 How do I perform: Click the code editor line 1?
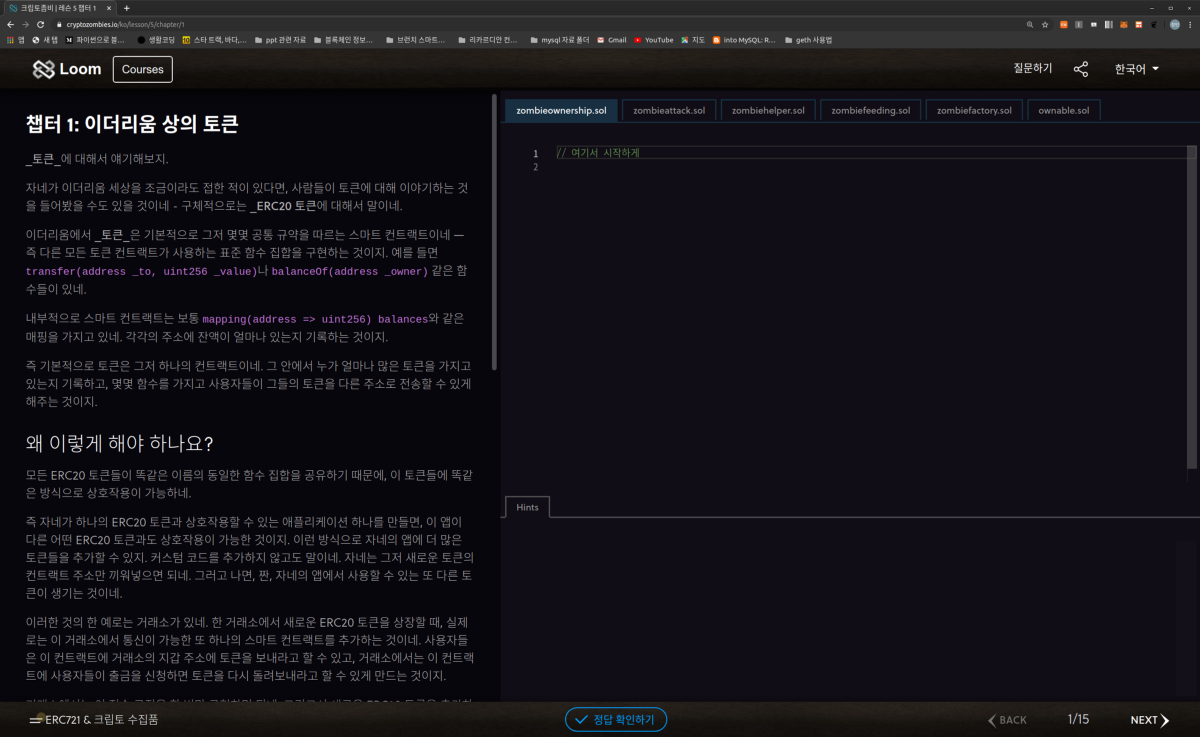point(870,153)
